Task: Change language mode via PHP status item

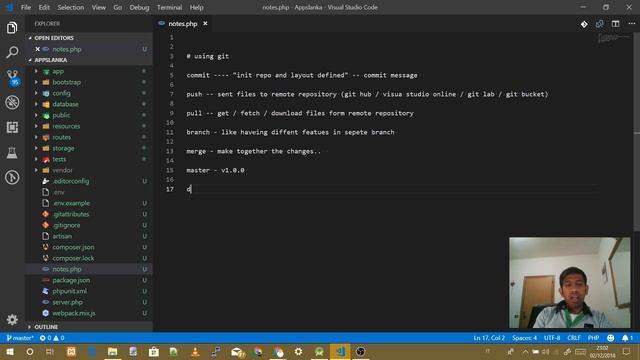Action: coord(593,338)
